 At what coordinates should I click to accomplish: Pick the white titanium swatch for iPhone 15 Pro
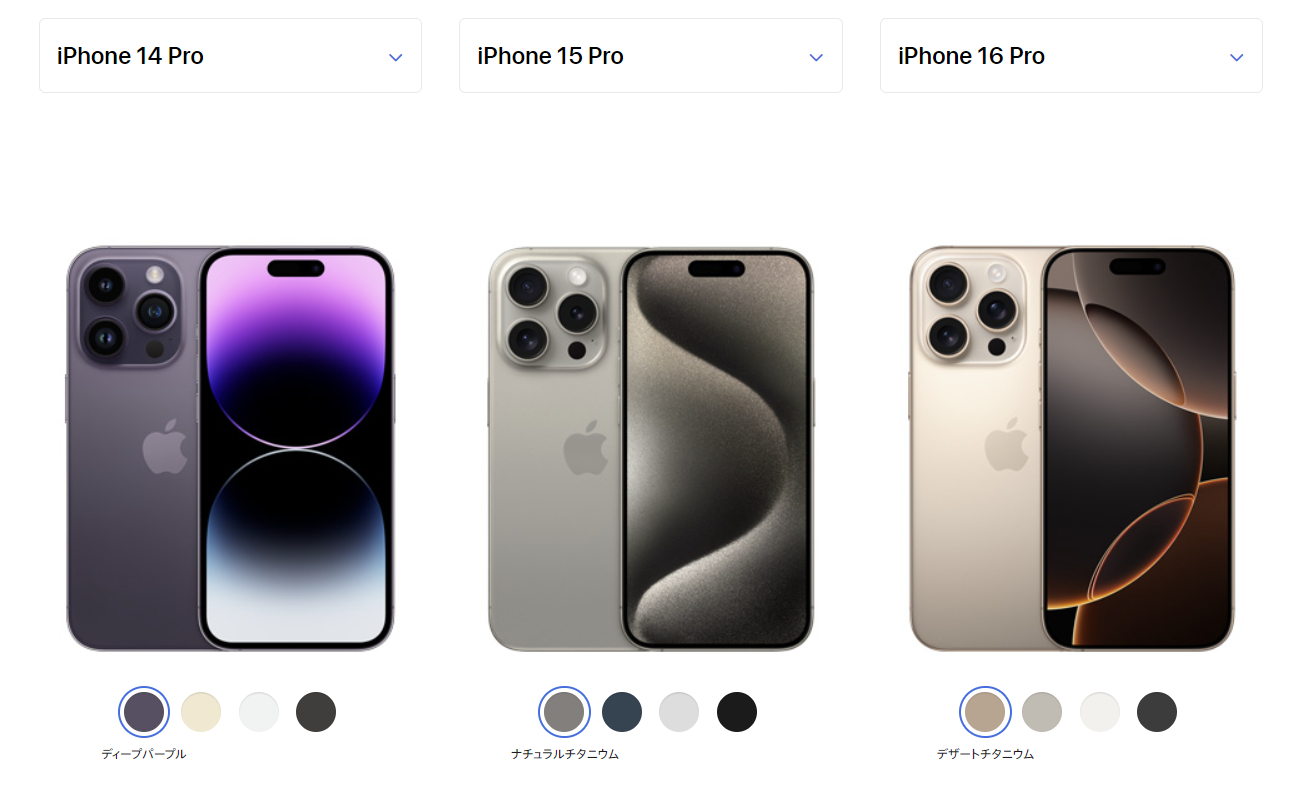679,712
